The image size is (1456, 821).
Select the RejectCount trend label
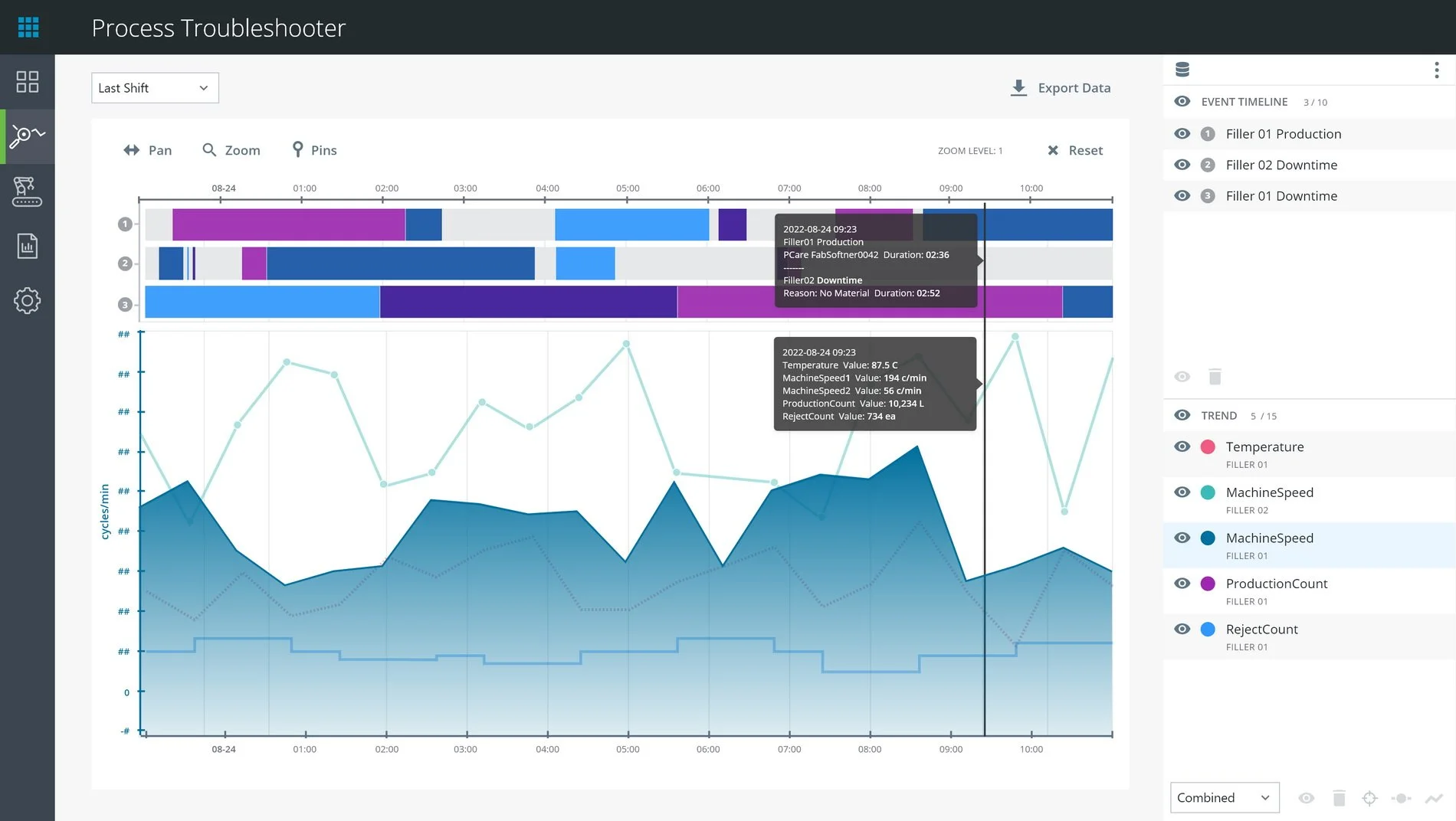(1261, 630)
